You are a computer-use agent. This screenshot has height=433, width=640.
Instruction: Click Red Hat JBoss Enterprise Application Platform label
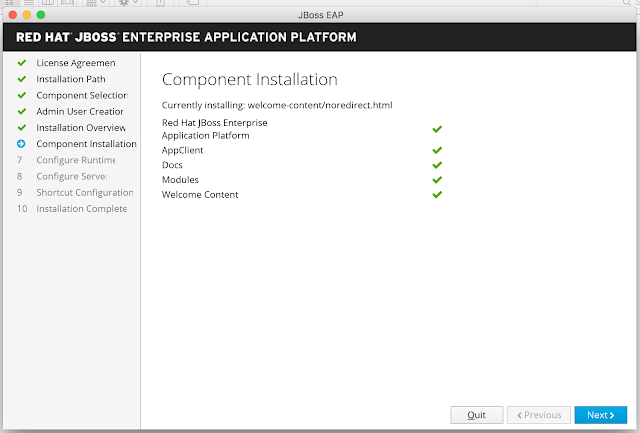(x=215, y=129)
